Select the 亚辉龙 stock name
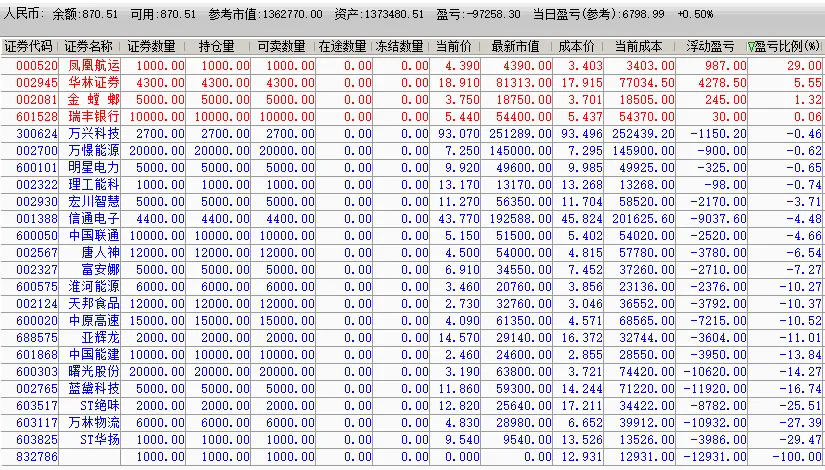Viewport: 825px width, 470px height. (x=100, y=338)
